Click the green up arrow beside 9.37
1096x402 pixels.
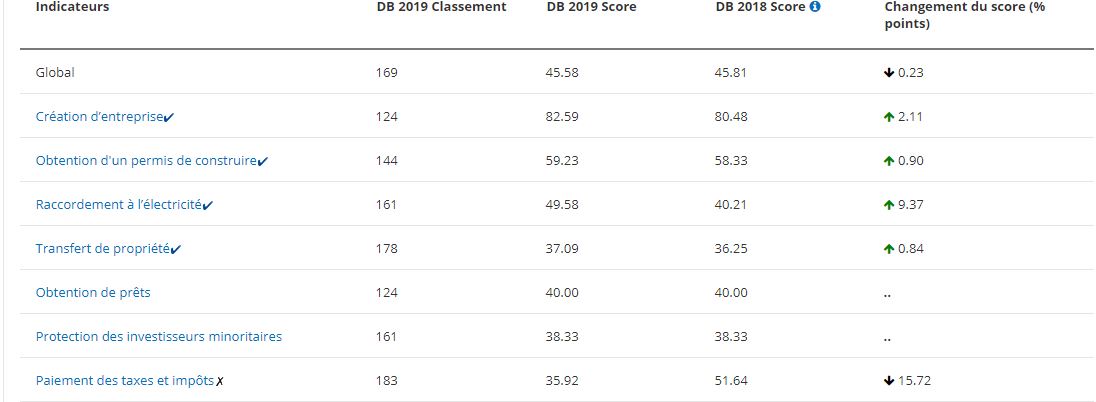[x=889, y=205]
